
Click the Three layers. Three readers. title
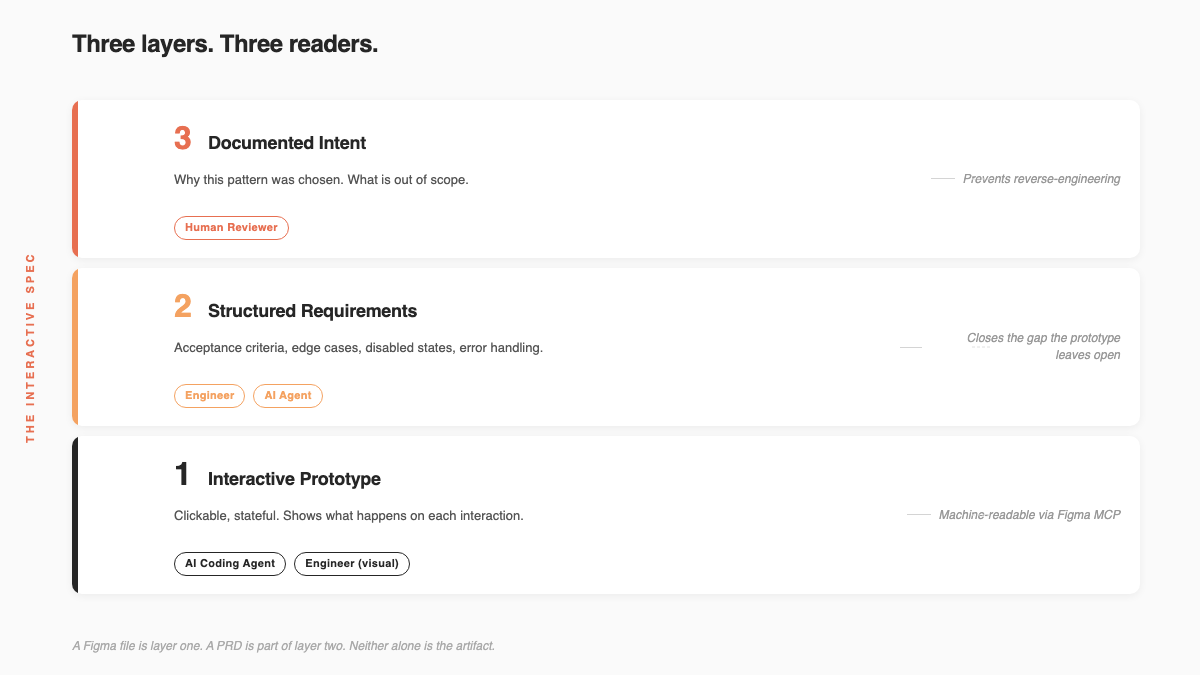[225, 45]
